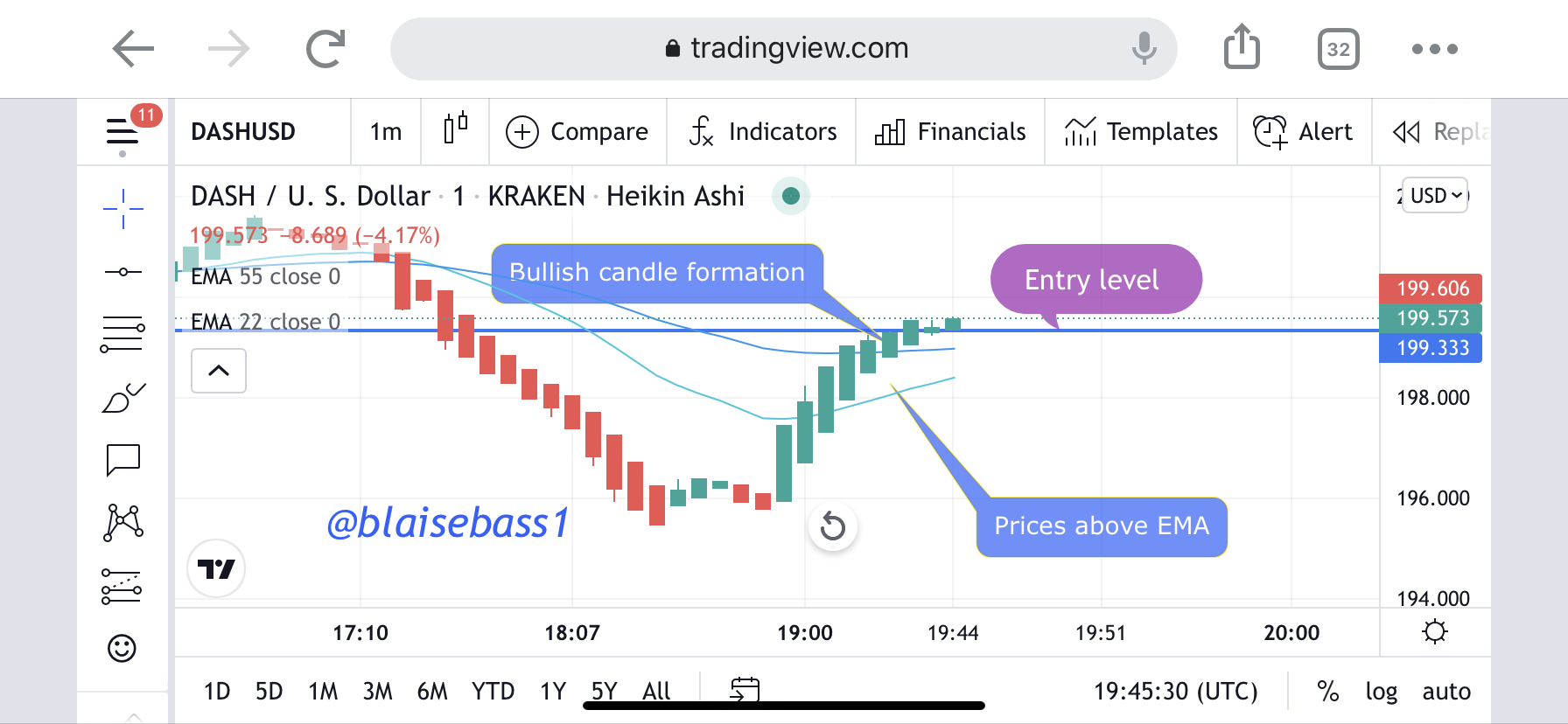
Task: Open the Indicators menu
Action: tap(762, 131)
